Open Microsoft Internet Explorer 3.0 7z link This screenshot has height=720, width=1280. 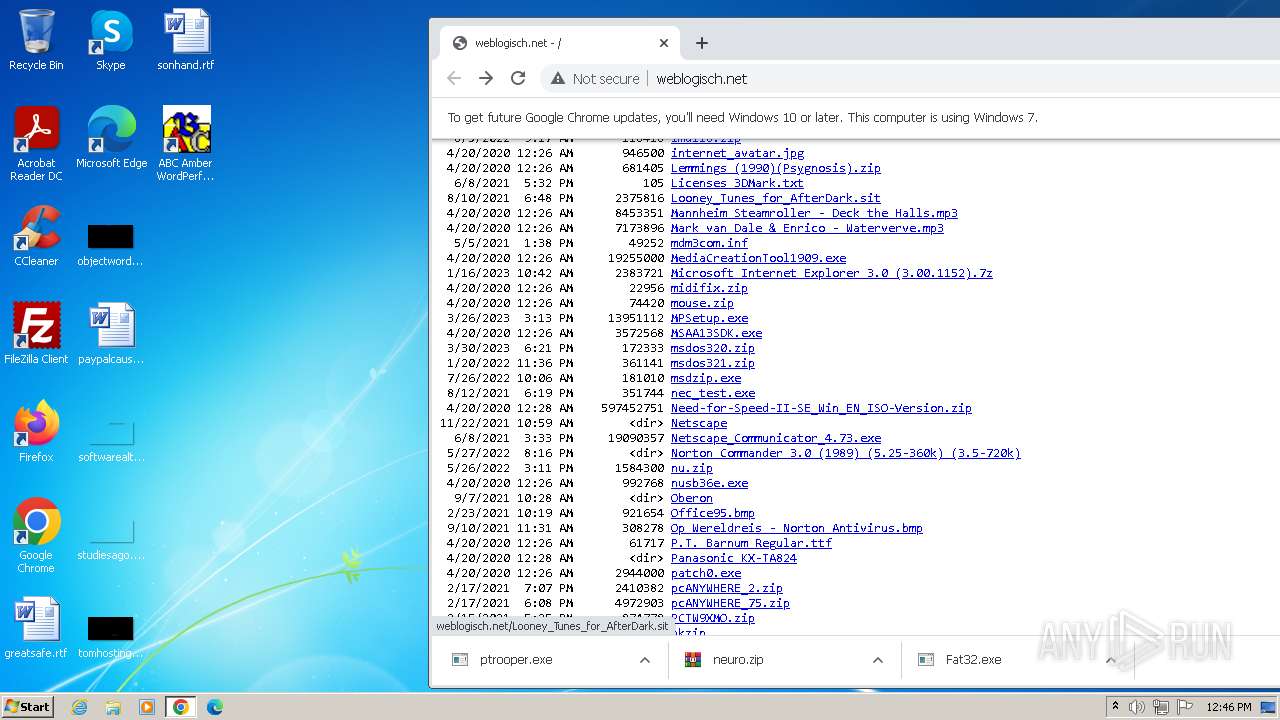(x=831, y=273)
